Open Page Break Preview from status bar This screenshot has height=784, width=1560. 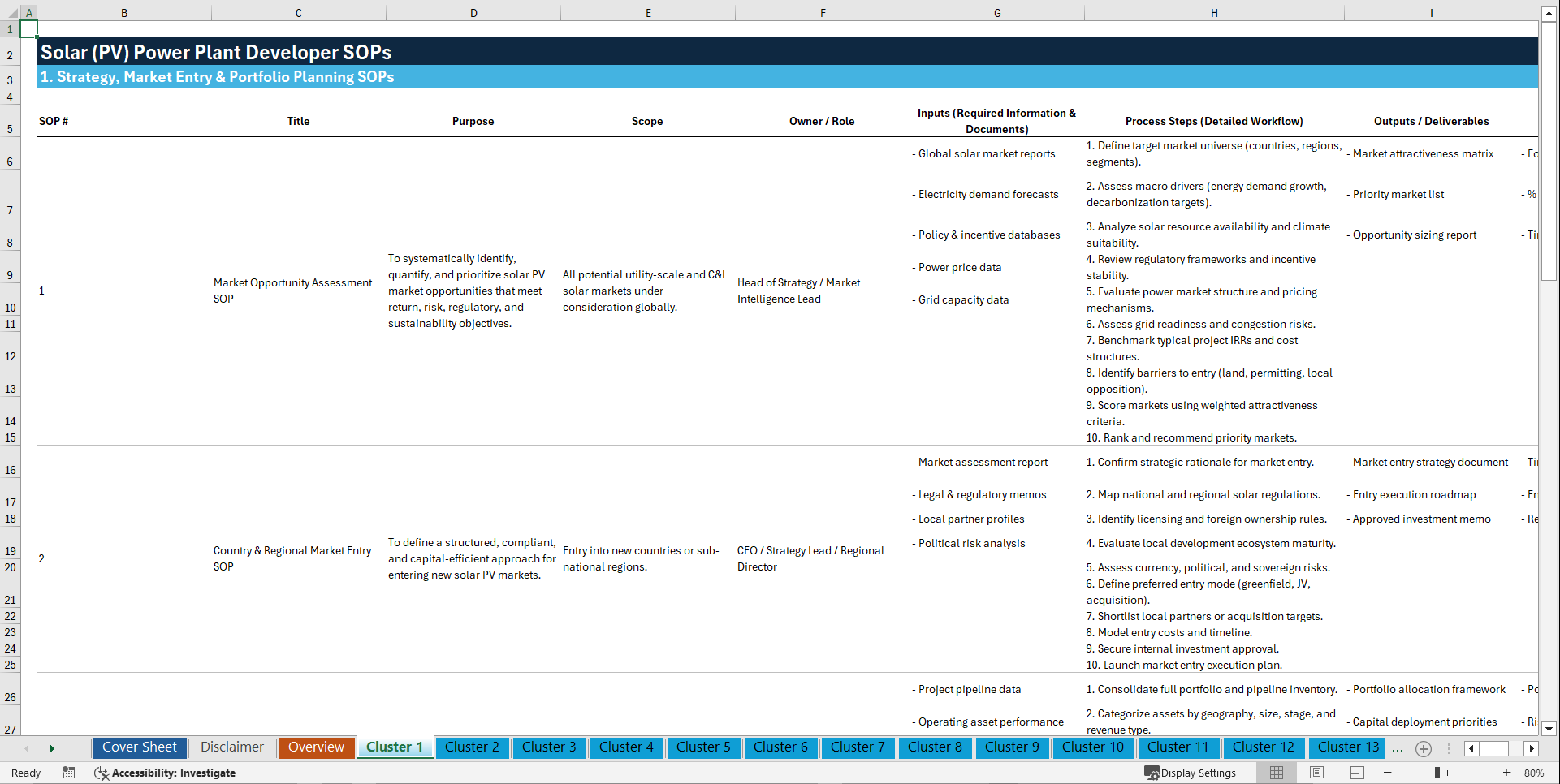[x=1356, y=773]
